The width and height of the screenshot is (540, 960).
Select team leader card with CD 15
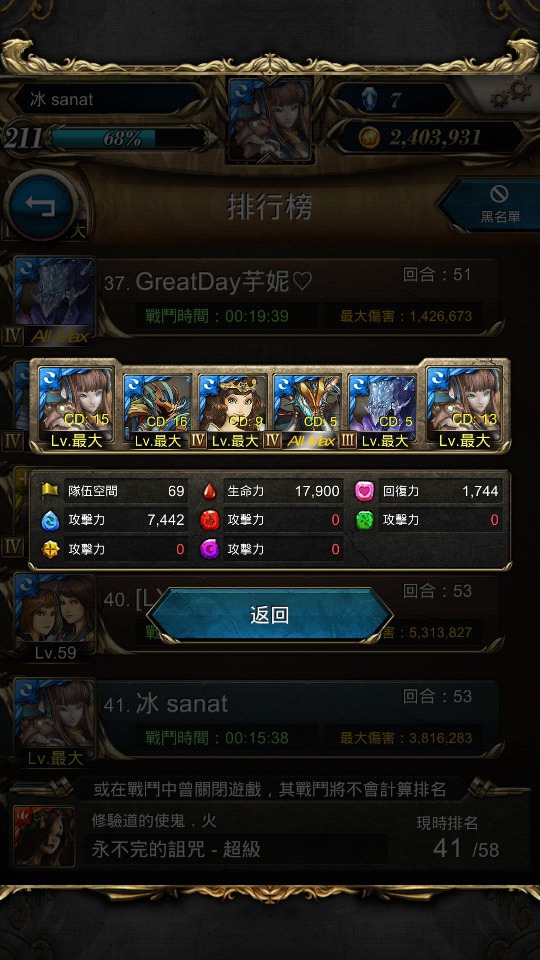tap(76, 407)
